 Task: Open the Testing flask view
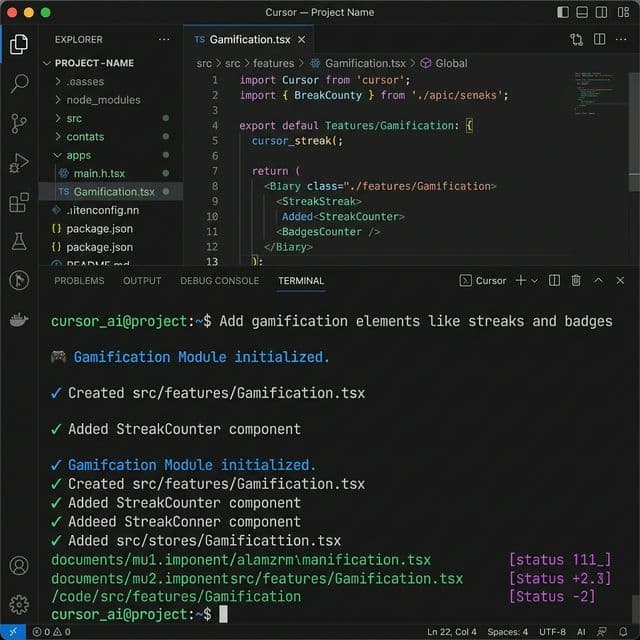point(19,241)
